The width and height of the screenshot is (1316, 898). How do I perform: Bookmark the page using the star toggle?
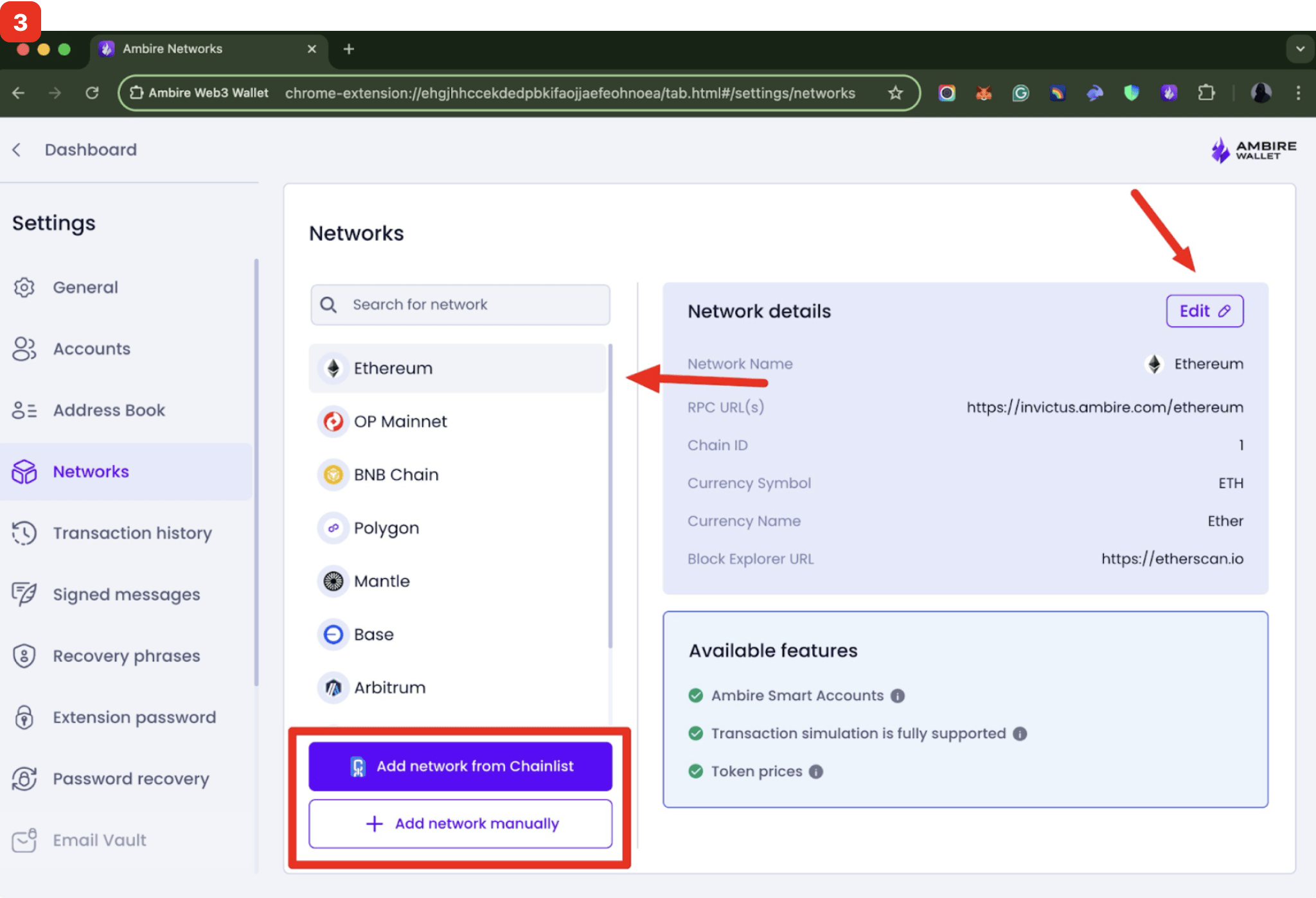(x=895, y=92)
